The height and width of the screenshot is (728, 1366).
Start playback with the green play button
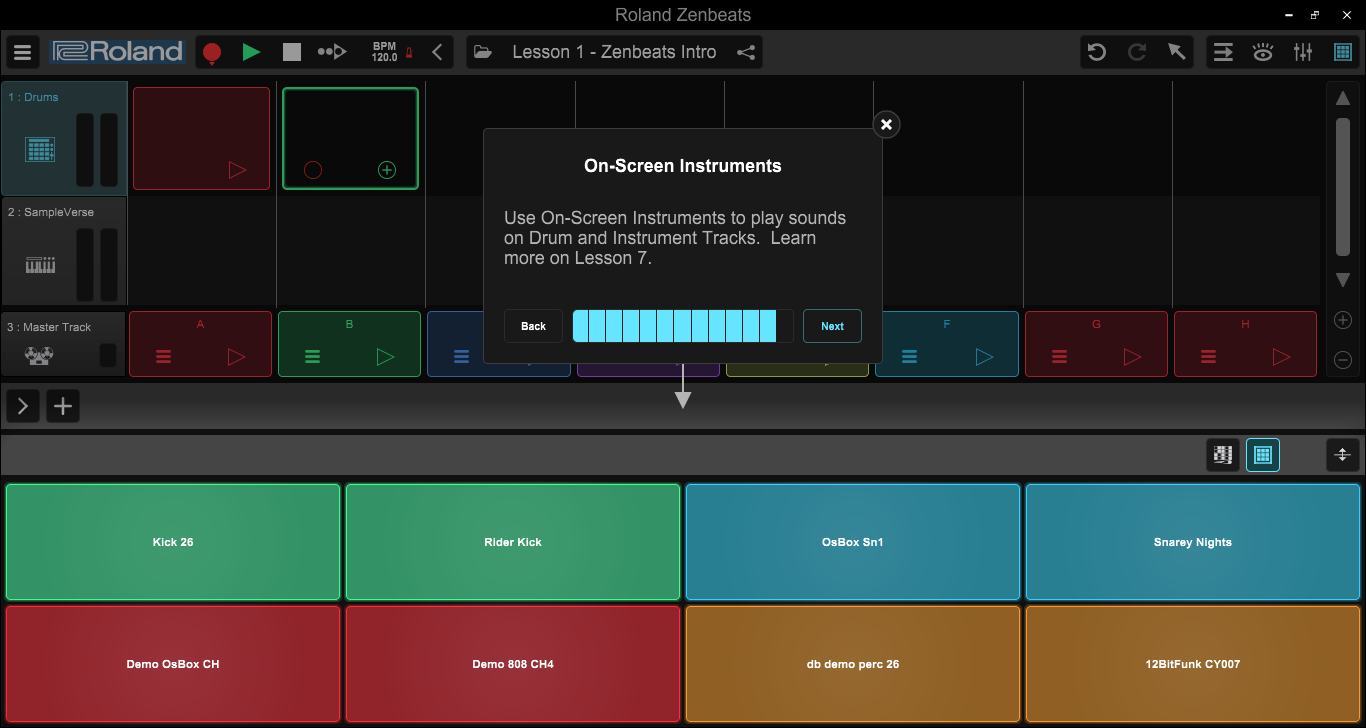(252, 52)
